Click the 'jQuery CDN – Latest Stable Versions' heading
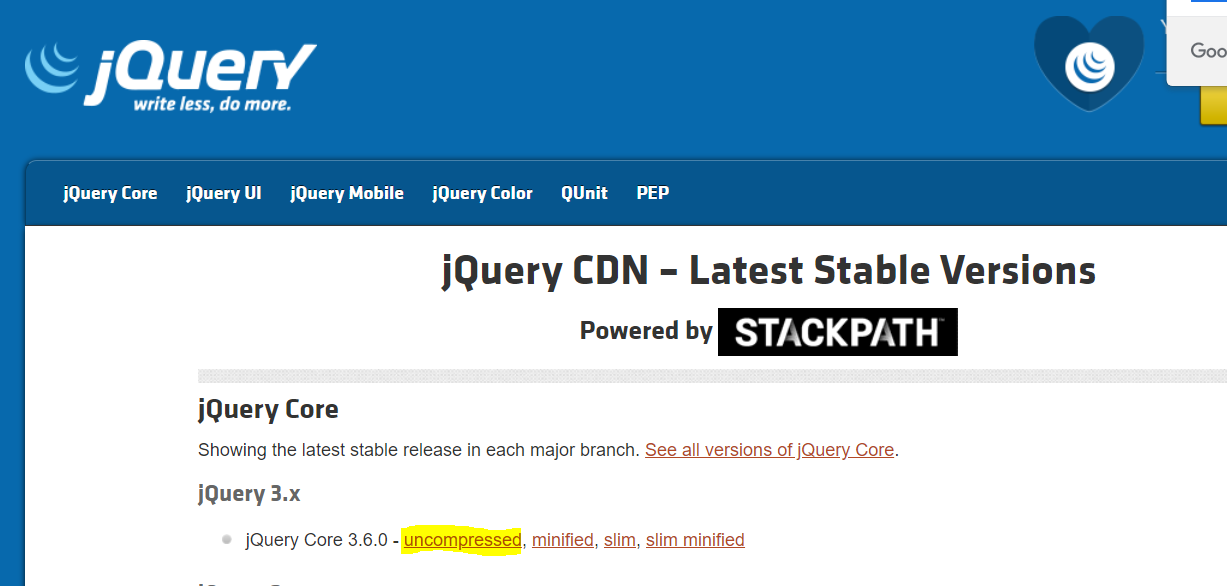 pyautogui.click(x=768, y=271)
